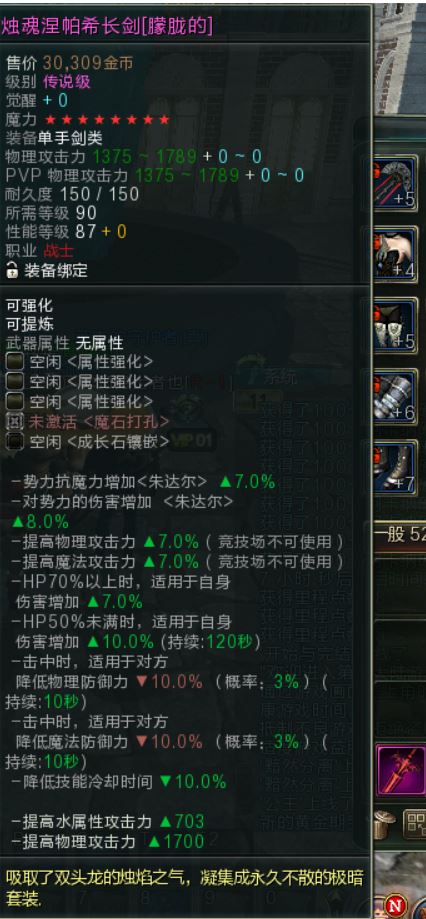This screenshot has width=426, height=919.
Task: Click the yellow item description text
Action: tap(184, 887)
